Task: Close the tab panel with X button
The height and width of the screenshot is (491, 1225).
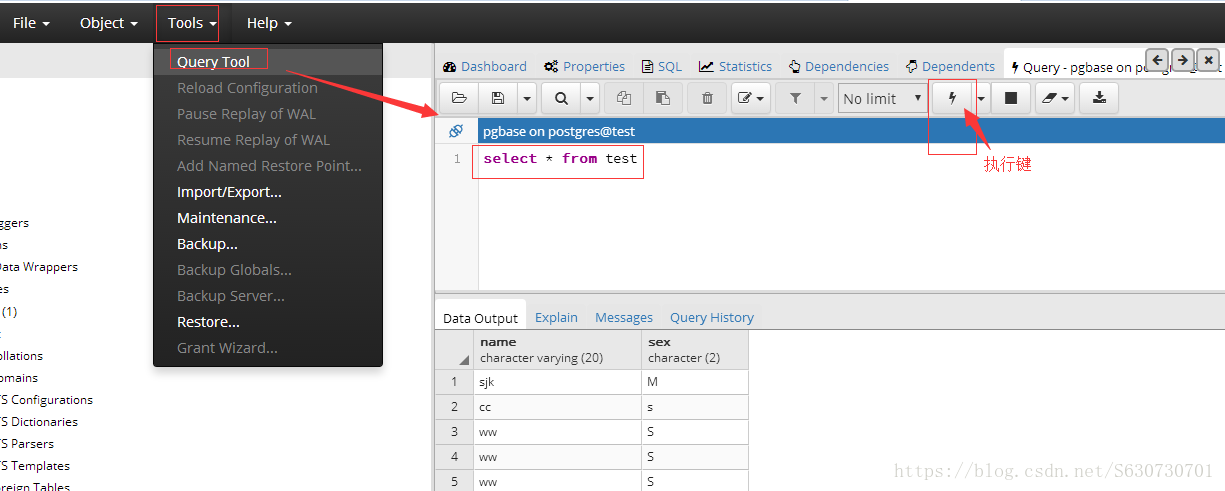Action: click(1208, 60)
